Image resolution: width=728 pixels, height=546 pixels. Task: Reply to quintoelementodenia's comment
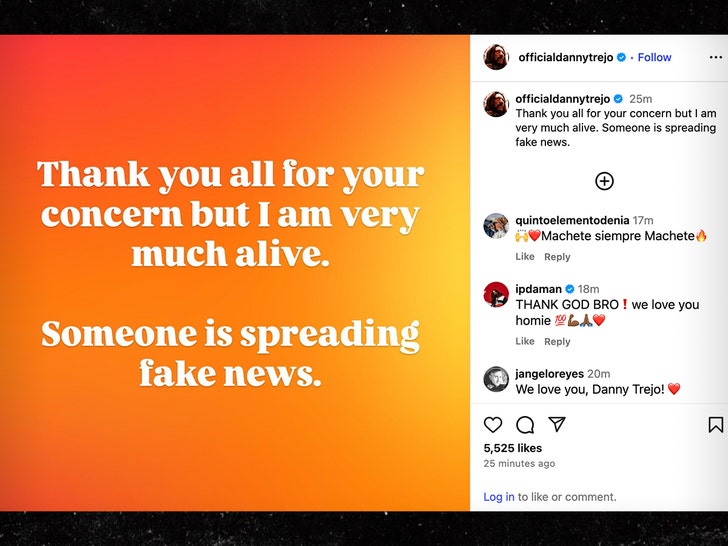[557, 257]
